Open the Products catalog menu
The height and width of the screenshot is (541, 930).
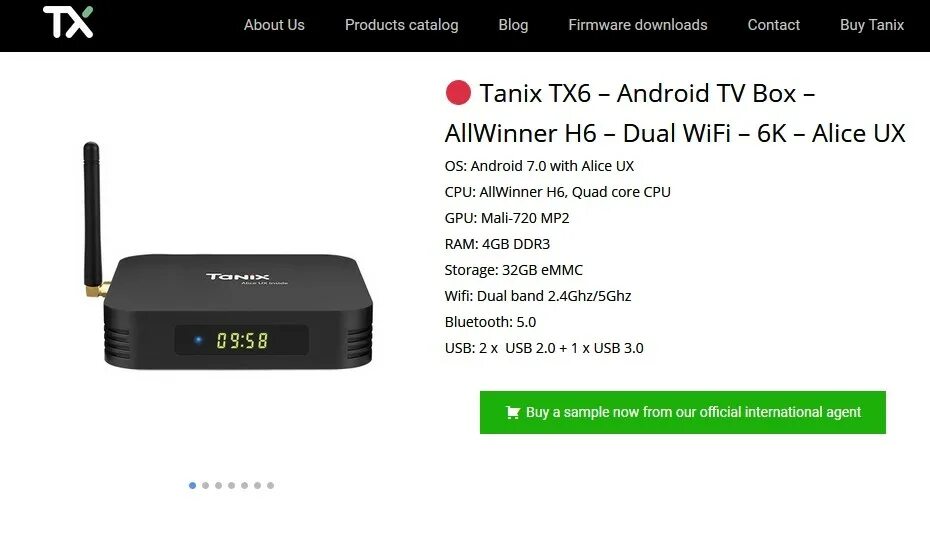[x=402, y=25]
